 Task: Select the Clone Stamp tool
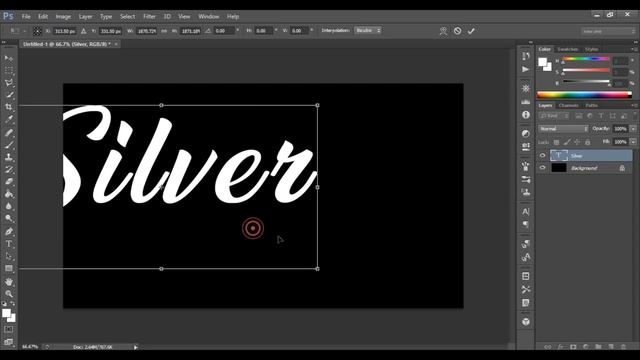coord(9,157)
